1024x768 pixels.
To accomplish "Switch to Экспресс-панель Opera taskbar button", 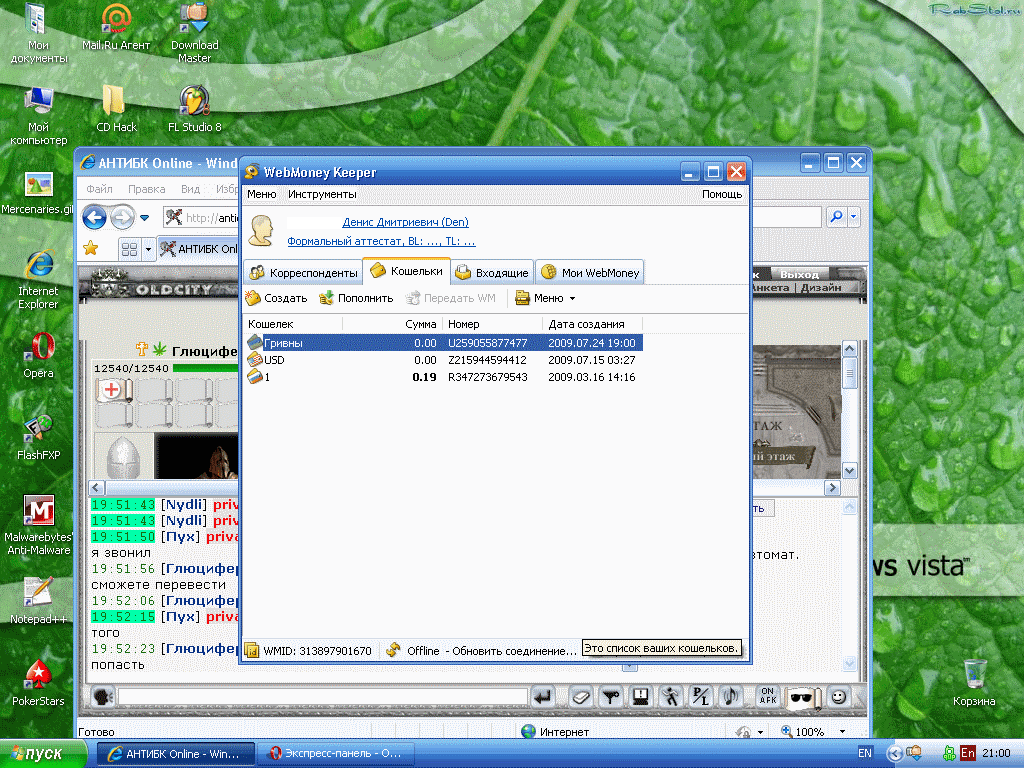I will (335, 754).
